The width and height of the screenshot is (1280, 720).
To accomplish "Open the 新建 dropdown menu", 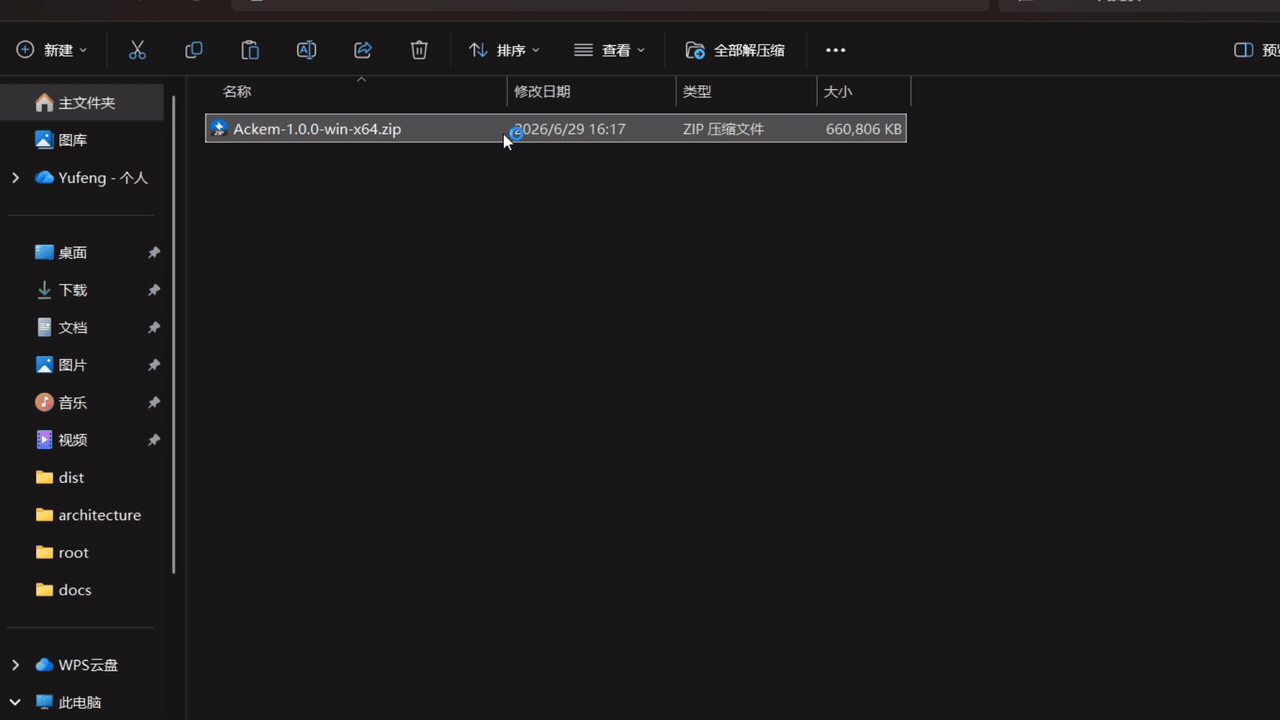I will pos(52,50).
